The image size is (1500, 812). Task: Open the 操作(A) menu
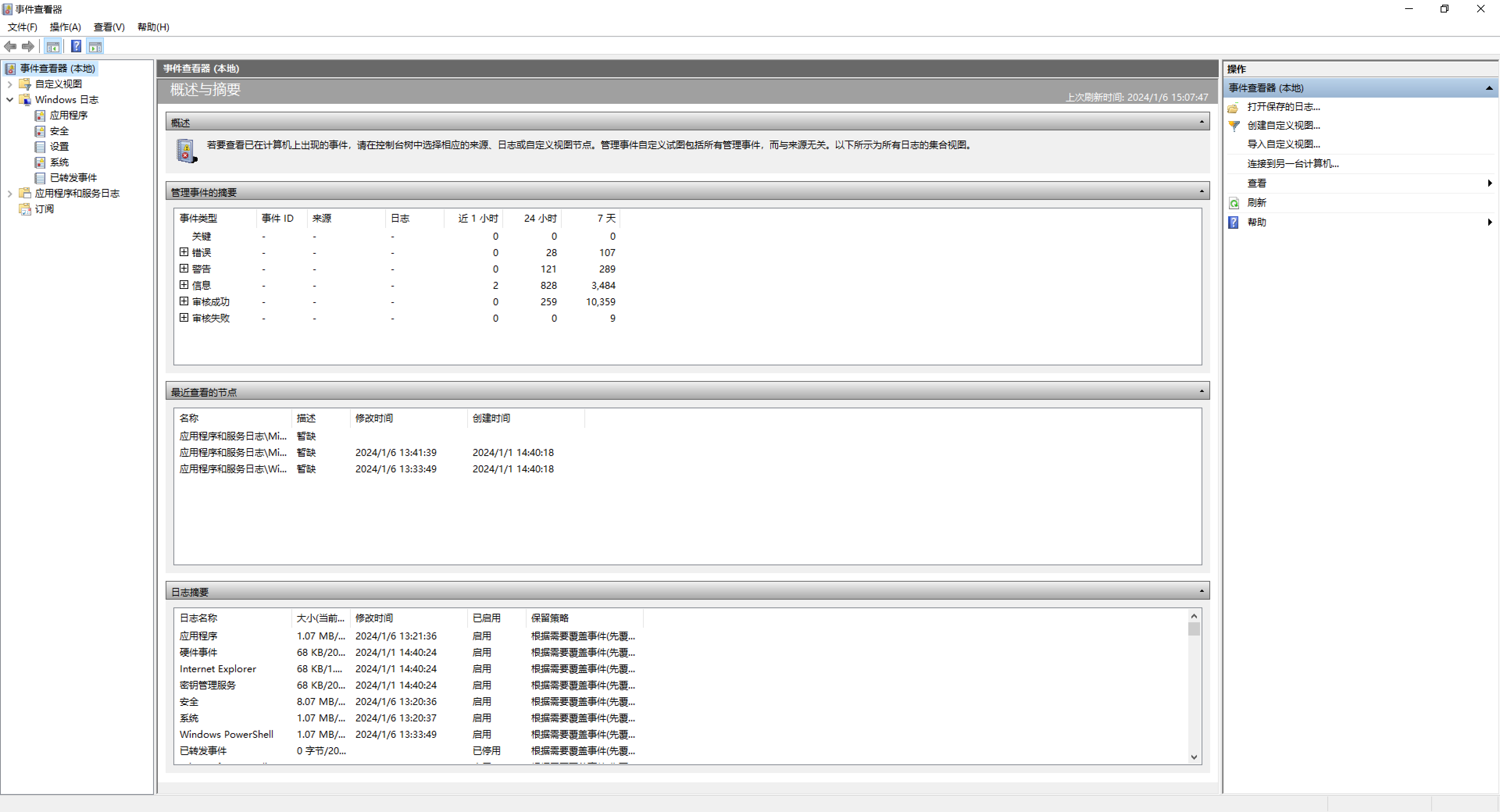(x=65, y=27)
